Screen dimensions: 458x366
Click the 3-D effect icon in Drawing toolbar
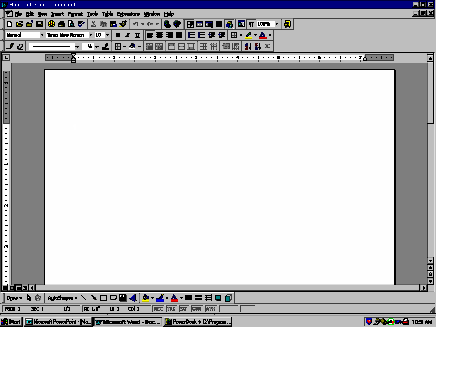coord(228,298)
